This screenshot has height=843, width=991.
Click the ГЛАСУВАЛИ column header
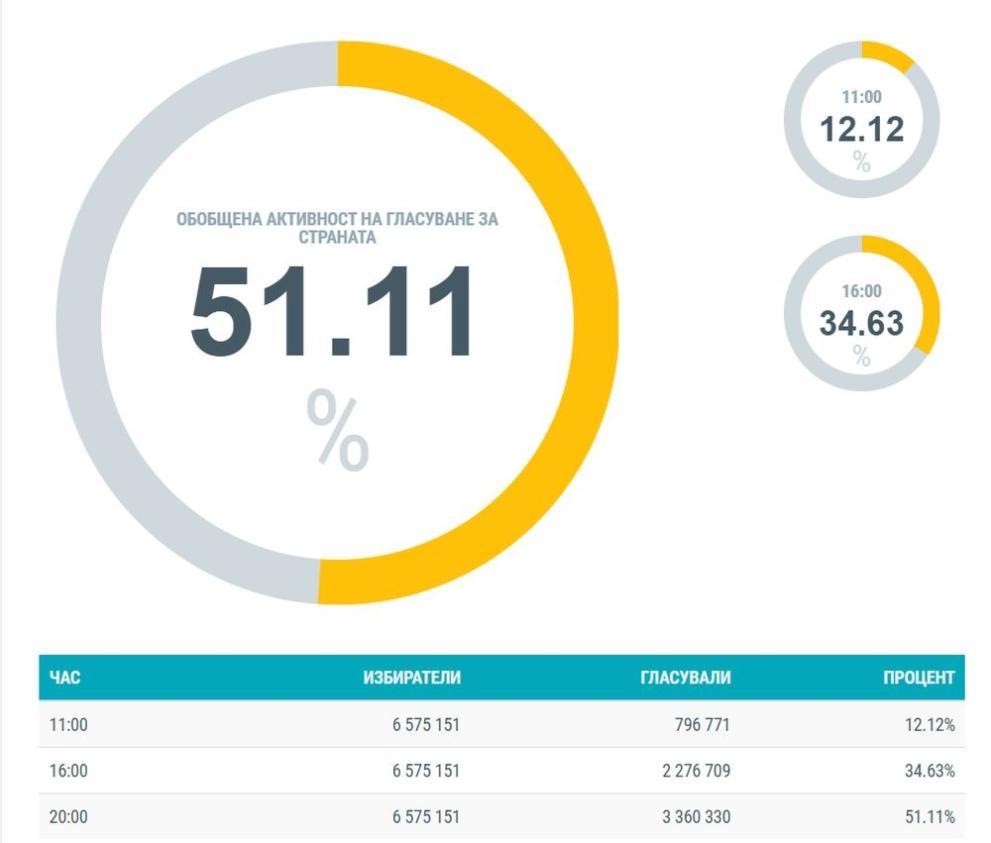[x=685, y=678]
